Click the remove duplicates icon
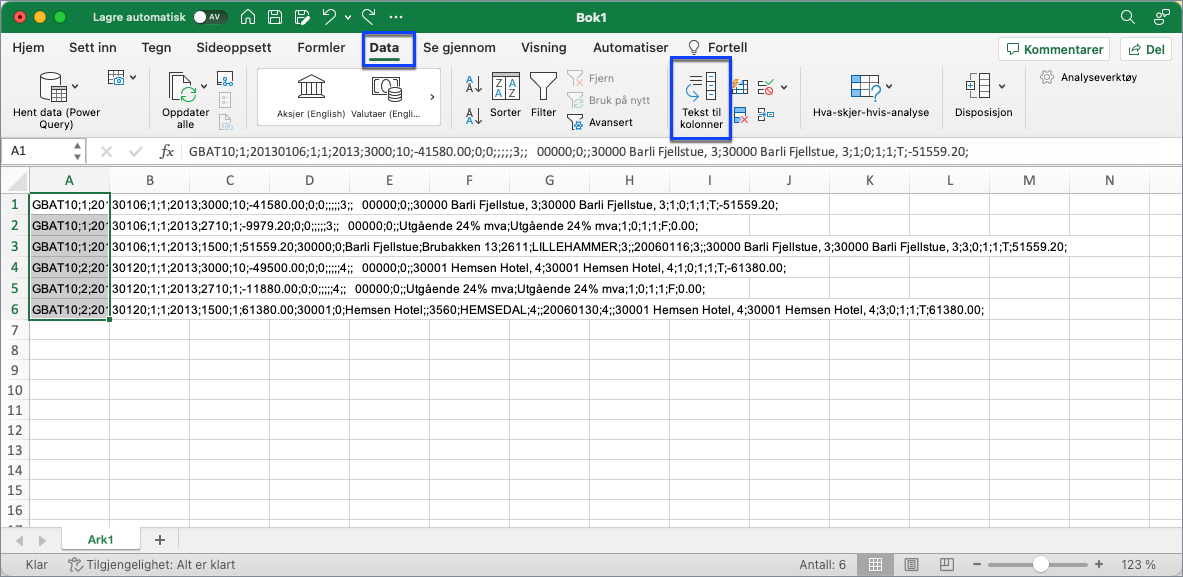This screenshot has width=1183, height=577. tap(740, 115)
